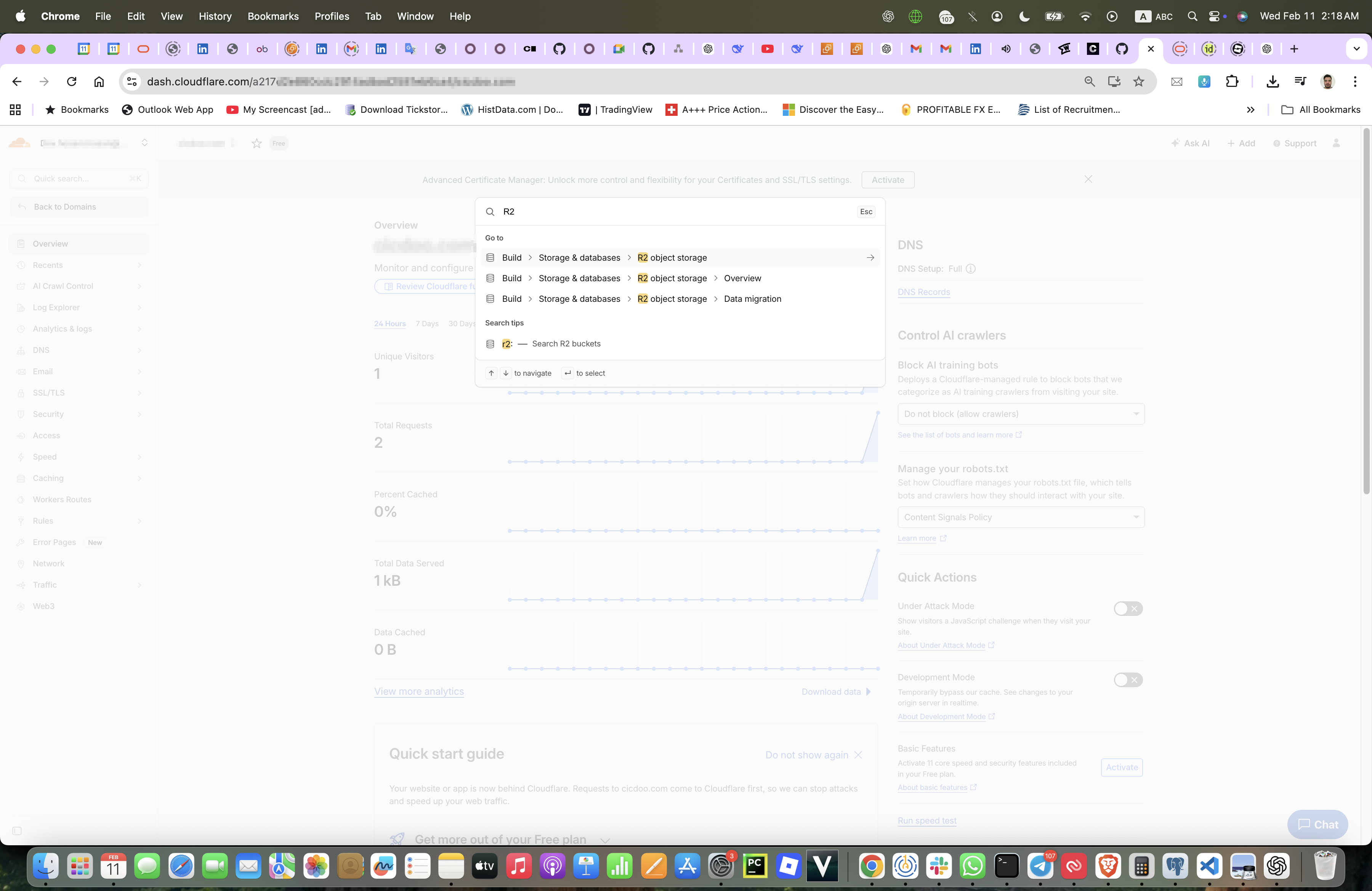
Task: Star the domain as favorite
Action: tap(256, 144)
